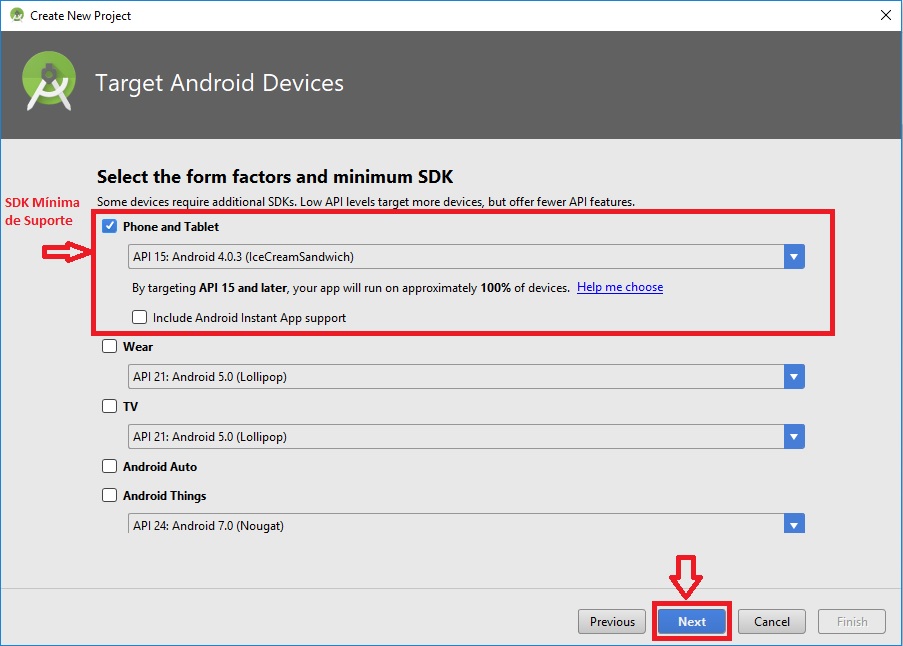The height and width of the screenshot is (646, 903).
Task: Open the Android Things API 24 dropdown arrow
Action: 794,523
